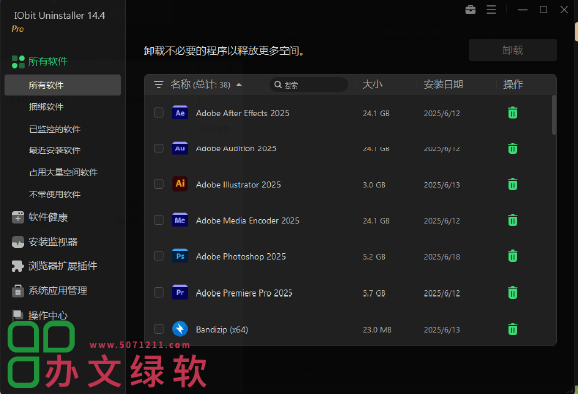
Task: Check the Adobe Premiere Pro 2025 checkbox
Action: point(159,293)
